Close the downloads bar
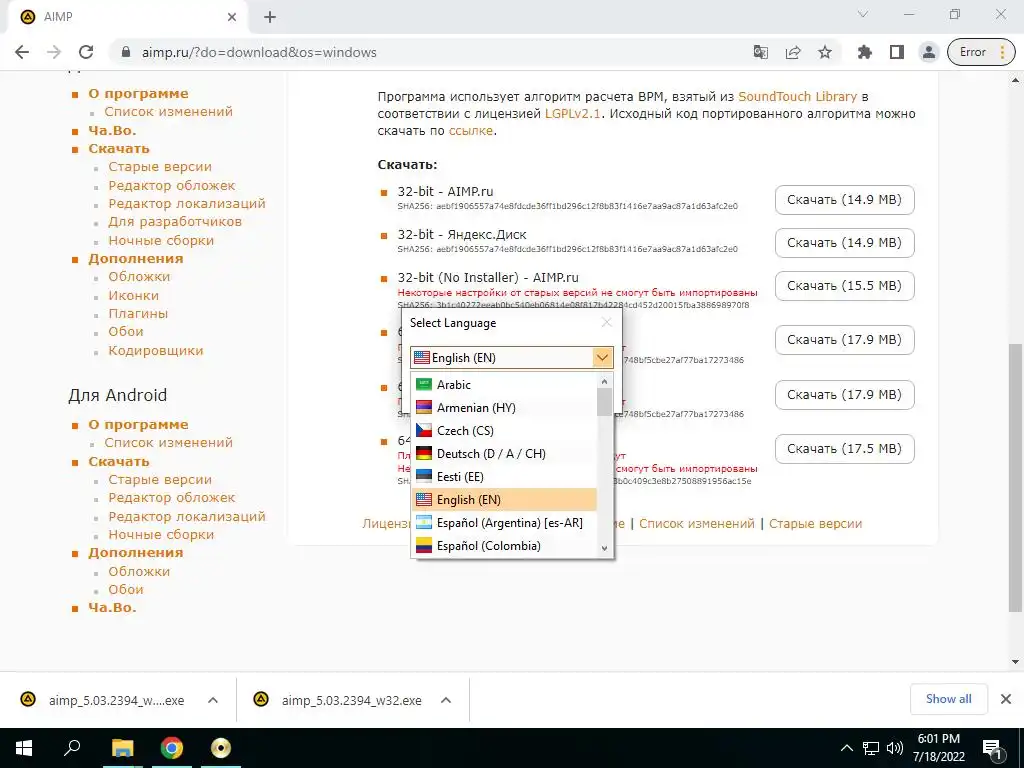1024x768 pixels. (1006, 699)
